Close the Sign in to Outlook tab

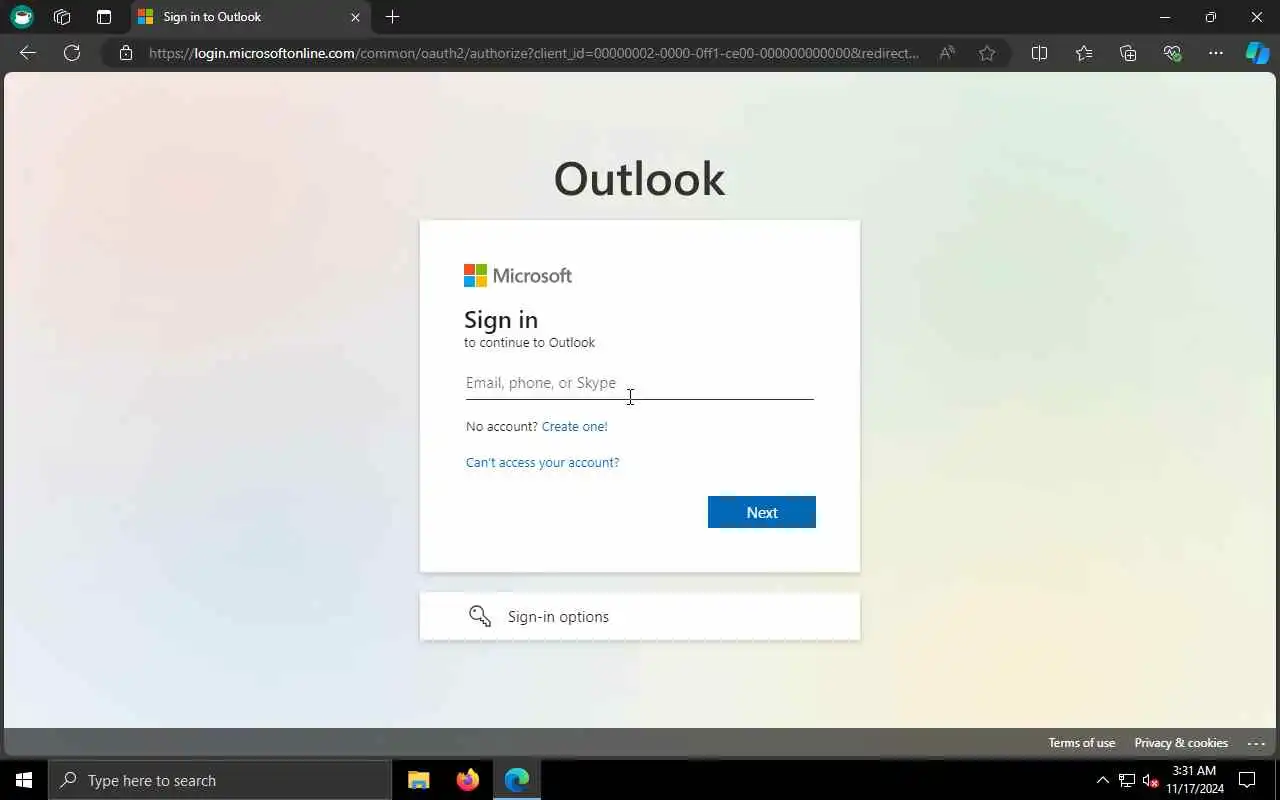[355, 17]
